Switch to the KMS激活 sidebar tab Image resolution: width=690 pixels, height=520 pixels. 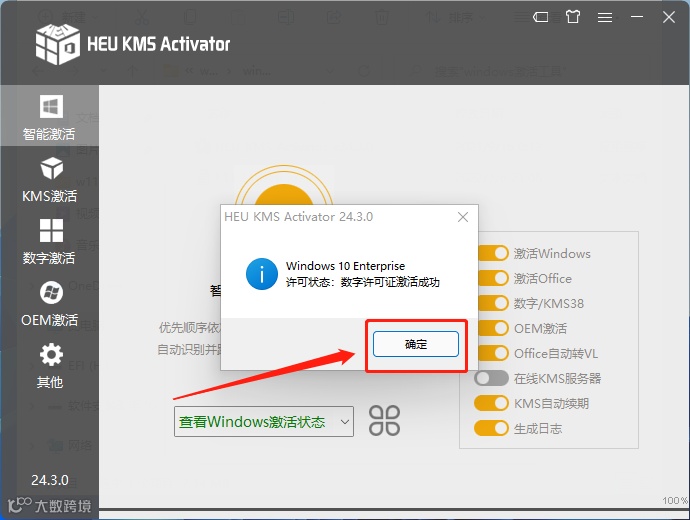coord(49,180)
